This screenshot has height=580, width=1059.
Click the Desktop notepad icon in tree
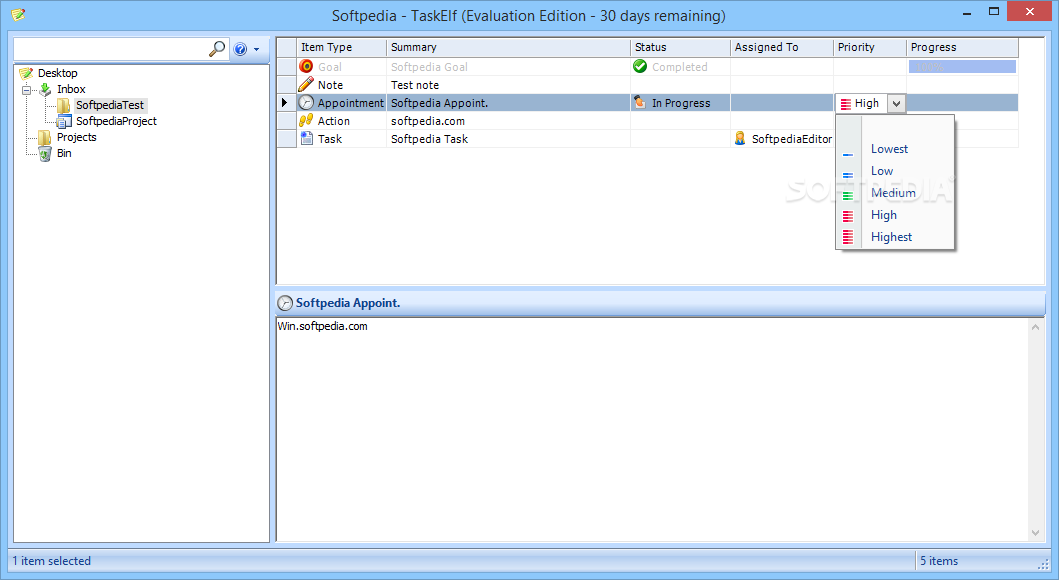tap(26, 73)
